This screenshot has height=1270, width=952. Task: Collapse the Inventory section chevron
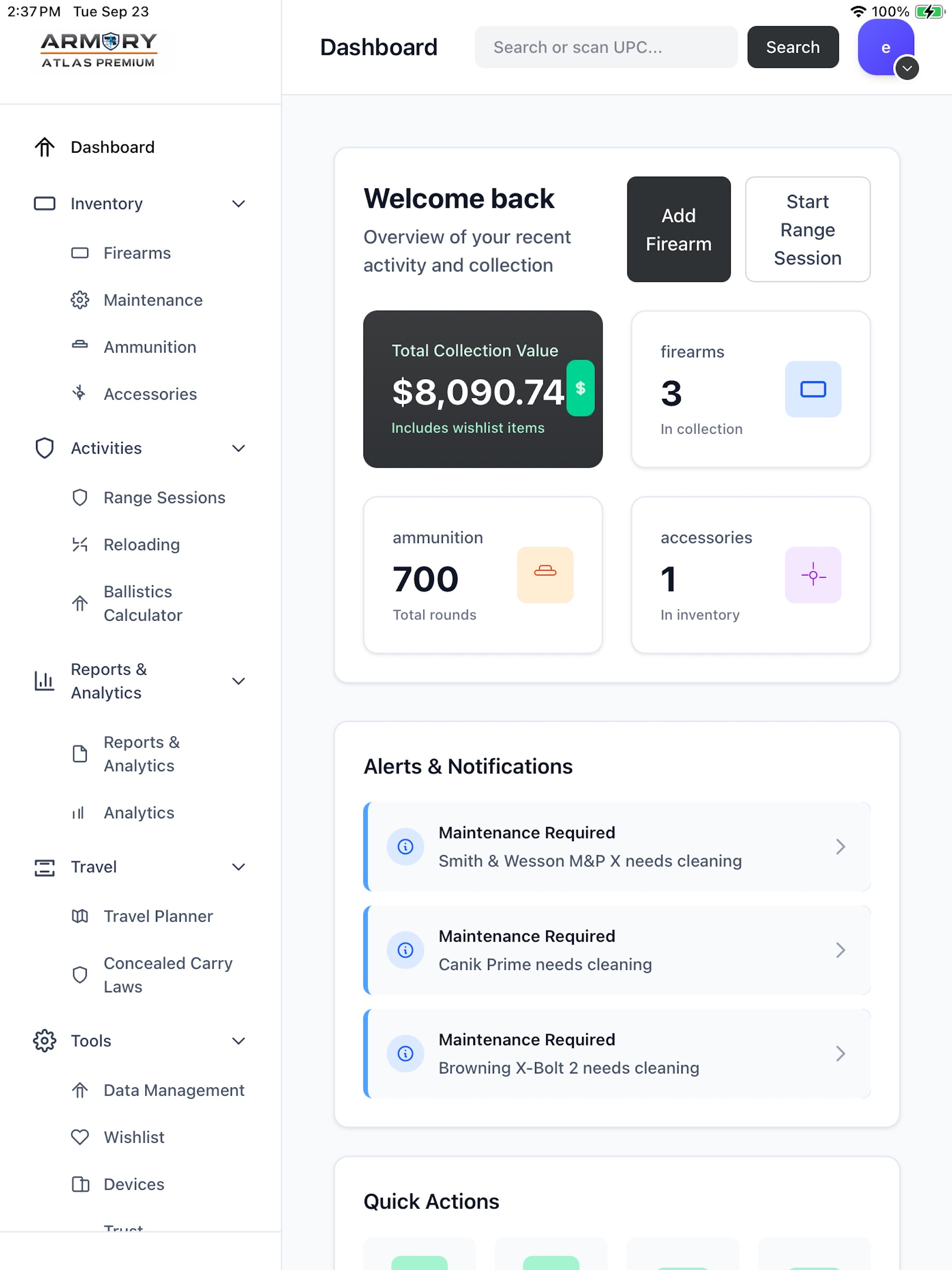239,204
